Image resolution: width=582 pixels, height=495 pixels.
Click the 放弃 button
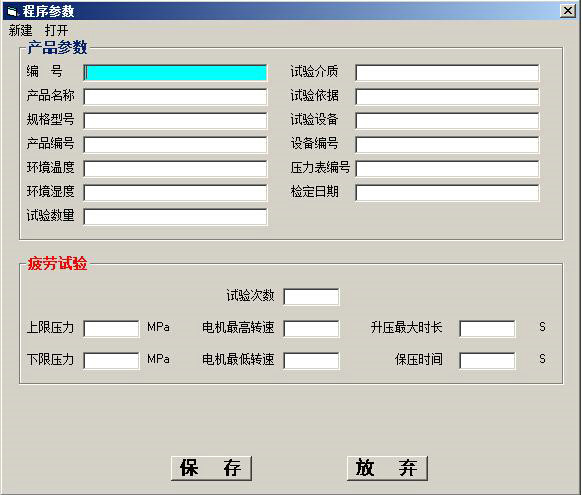pyautogui.click(x=387, y=468)
